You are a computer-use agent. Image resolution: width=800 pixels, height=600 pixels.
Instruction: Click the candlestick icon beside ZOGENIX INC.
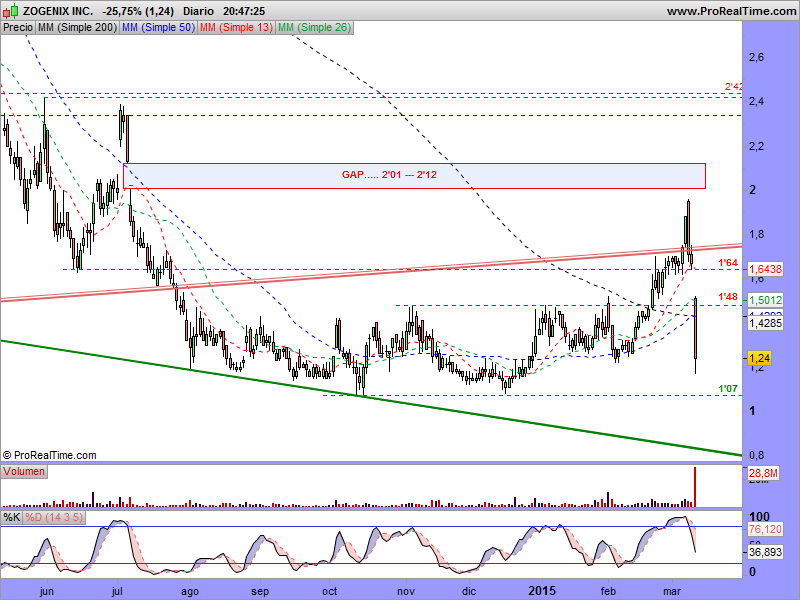[x=10, y=10]
